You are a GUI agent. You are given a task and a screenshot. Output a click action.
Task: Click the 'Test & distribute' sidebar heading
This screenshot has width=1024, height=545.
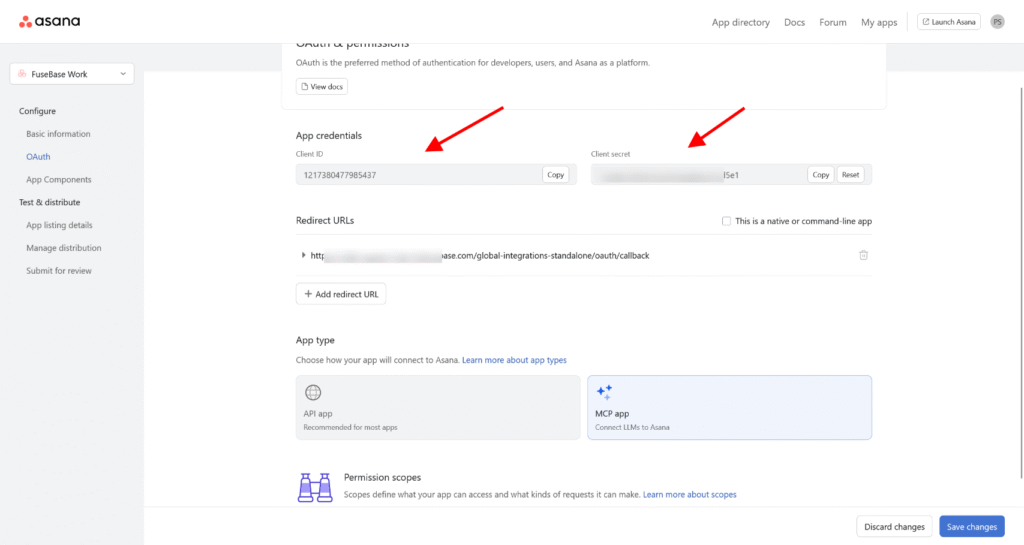(x=50, y=202)
